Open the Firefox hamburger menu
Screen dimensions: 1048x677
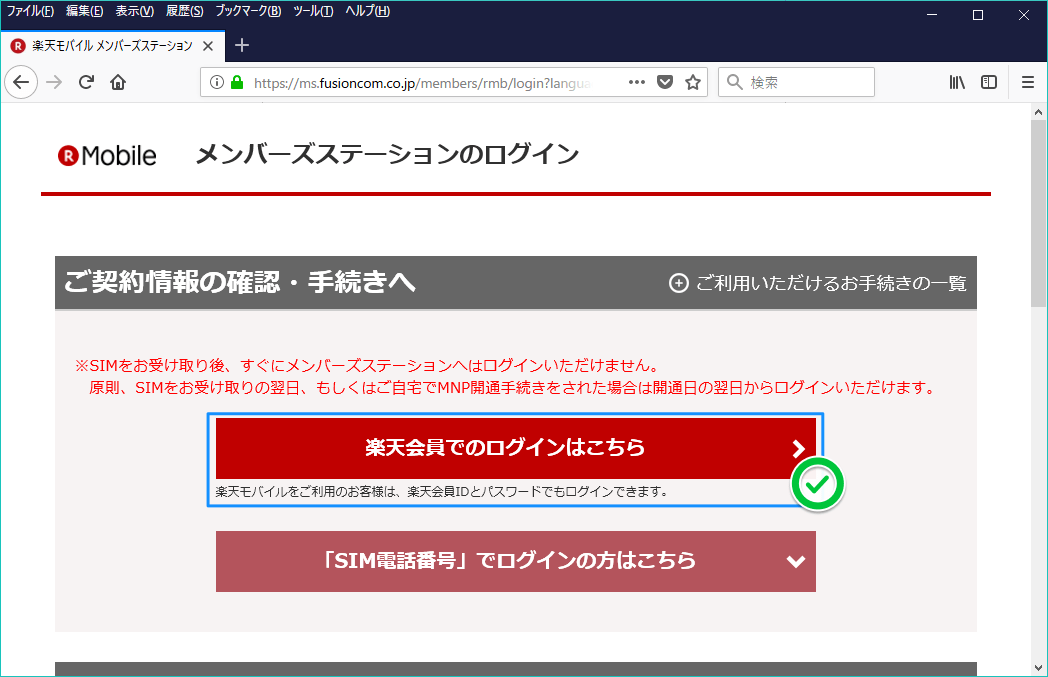tap(1028, 82)
